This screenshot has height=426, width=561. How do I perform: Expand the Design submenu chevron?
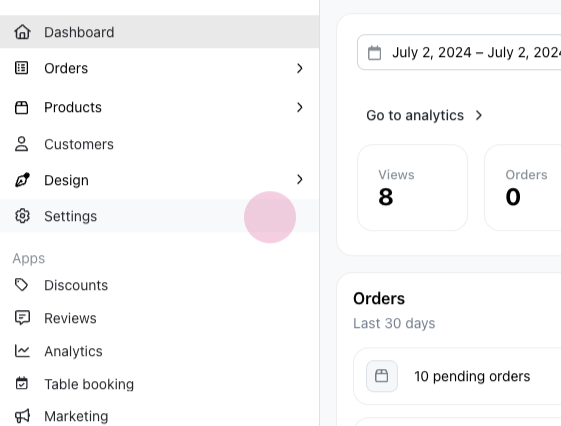click(300, 179)
